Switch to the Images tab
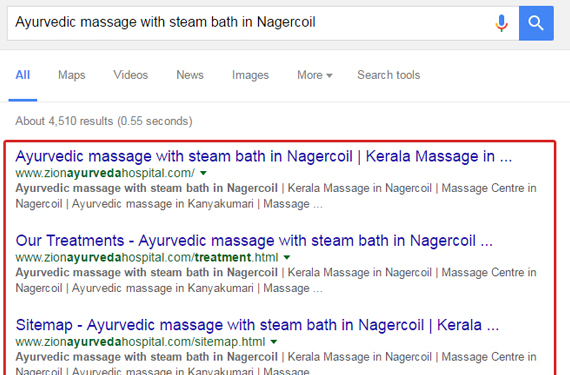 [x=250, y=75]
